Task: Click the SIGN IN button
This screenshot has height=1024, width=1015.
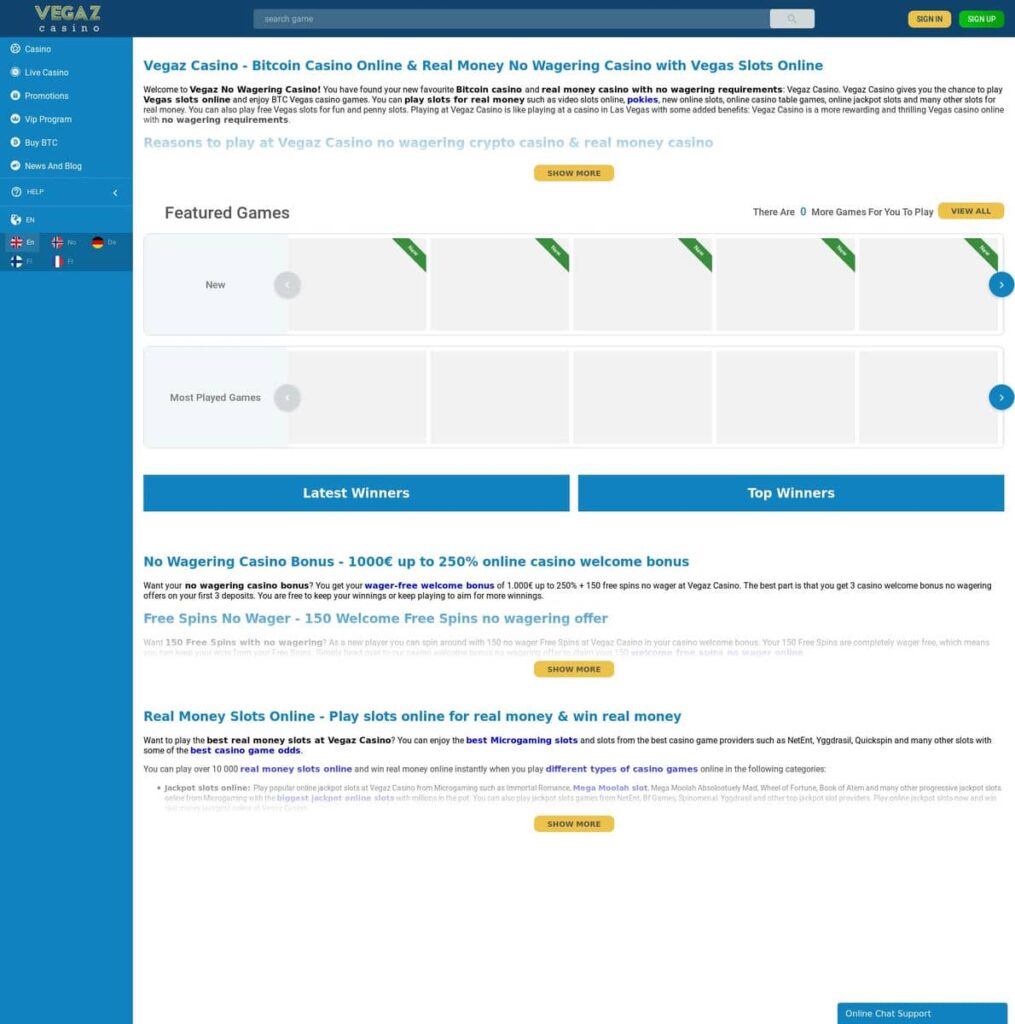Action: 929,19
